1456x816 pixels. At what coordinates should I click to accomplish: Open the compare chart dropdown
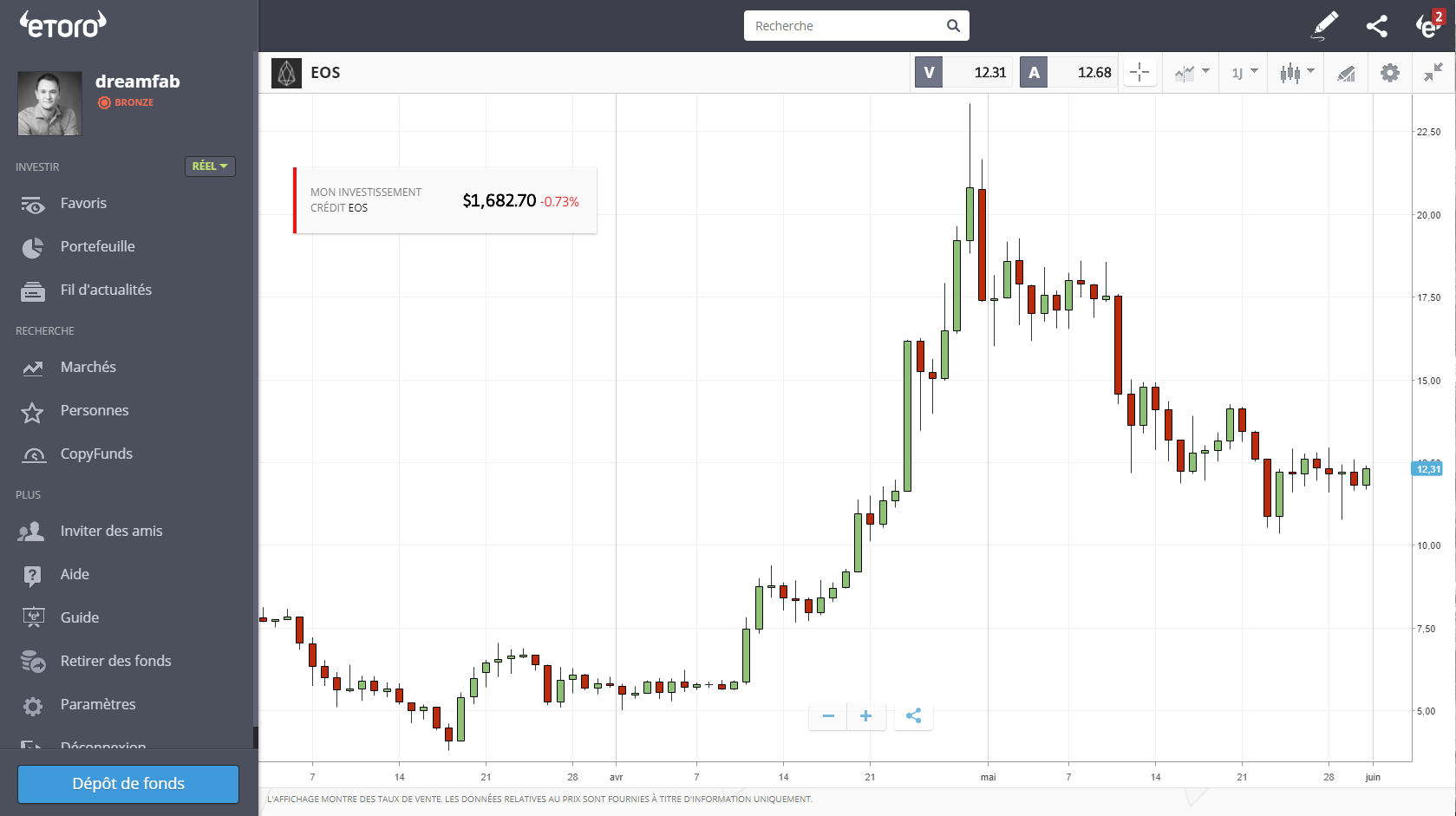pyautogui.click(x=1192, y=73)
